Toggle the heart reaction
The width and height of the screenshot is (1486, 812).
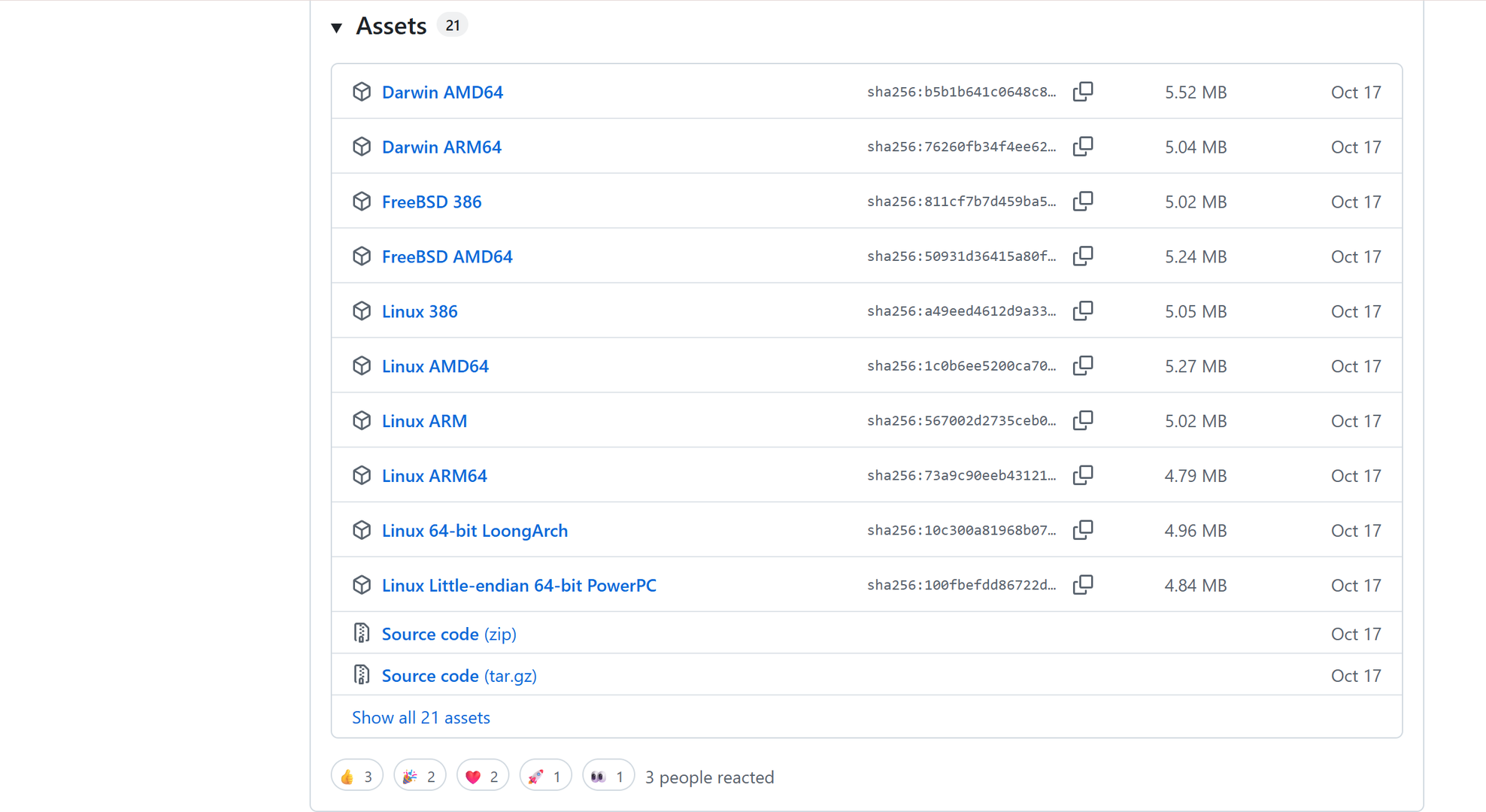[482, 777]
